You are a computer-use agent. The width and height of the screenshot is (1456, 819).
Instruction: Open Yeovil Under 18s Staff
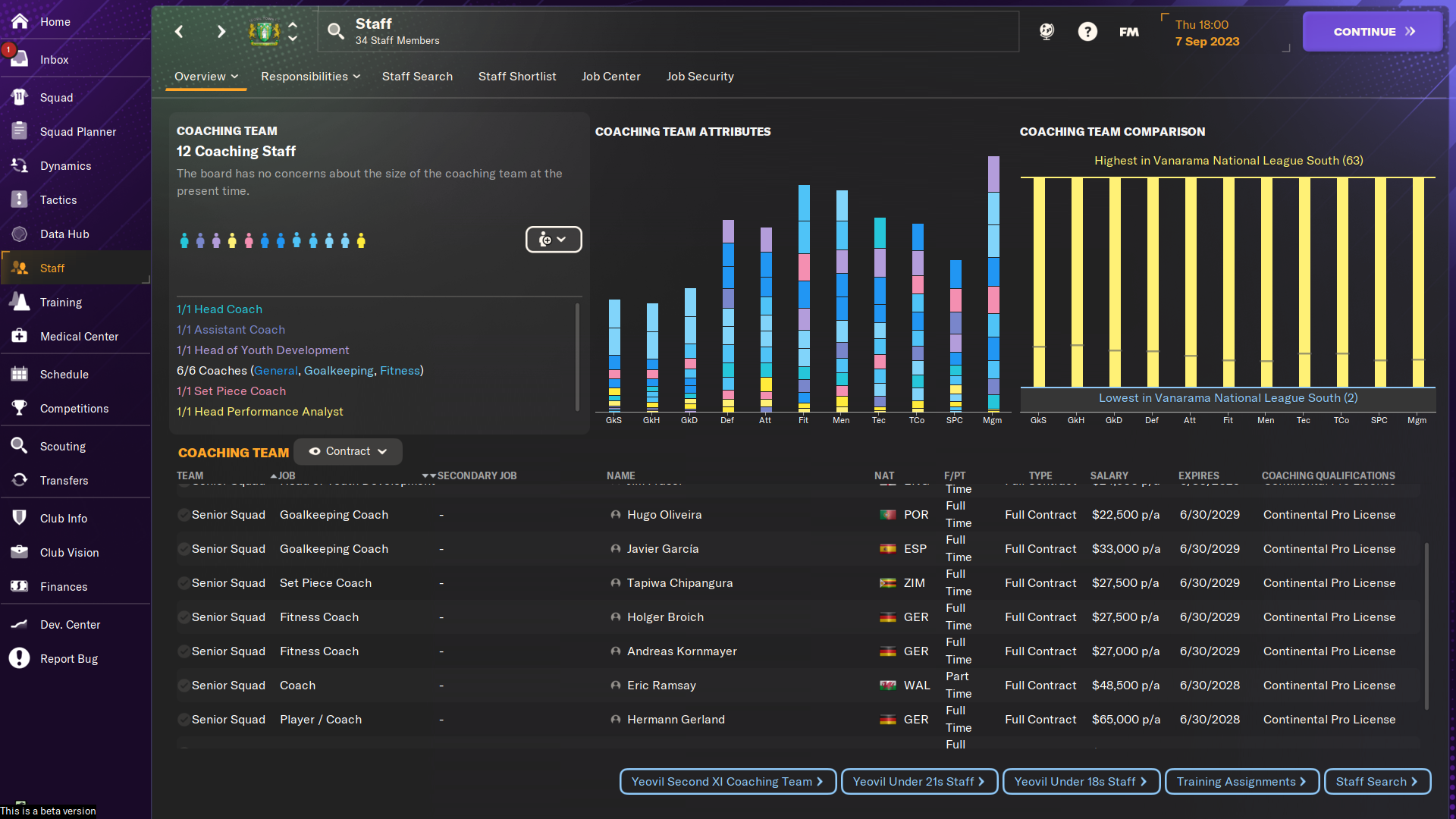pyautogui.click(x=1081, y=782)
